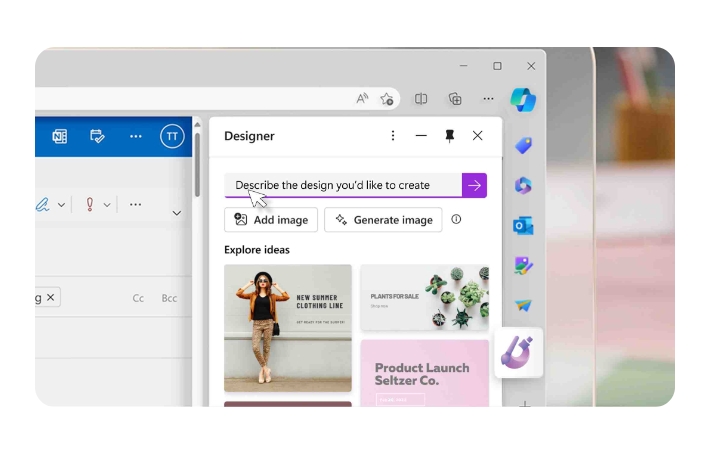Open the split screen view
Viewport: 710px width, 466px height.
tap(421, 99)
